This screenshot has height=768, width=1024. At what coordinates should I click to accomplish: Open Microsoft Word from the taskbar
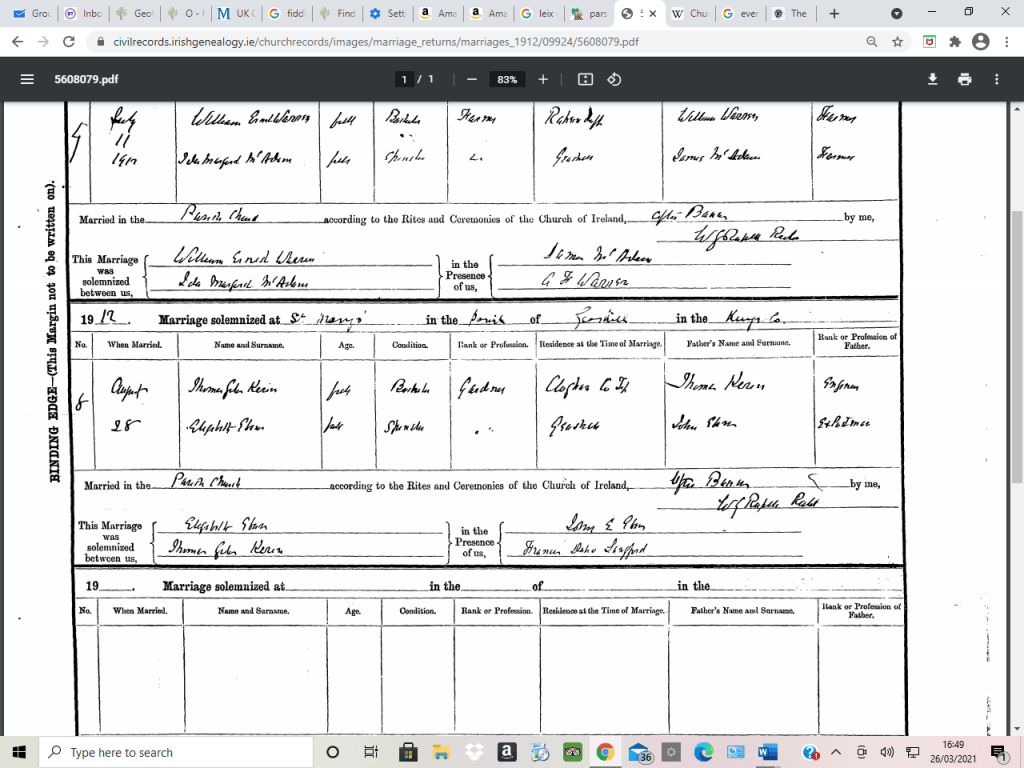point(767,752)
